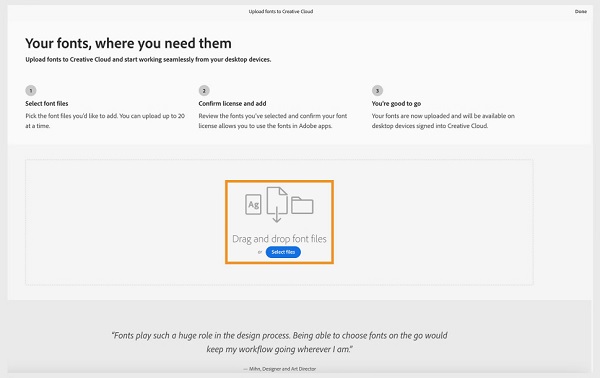Click the 'Review the fonts you've selected' description
The width and height of the screenshot is (600, 378).
click(273, 121)
